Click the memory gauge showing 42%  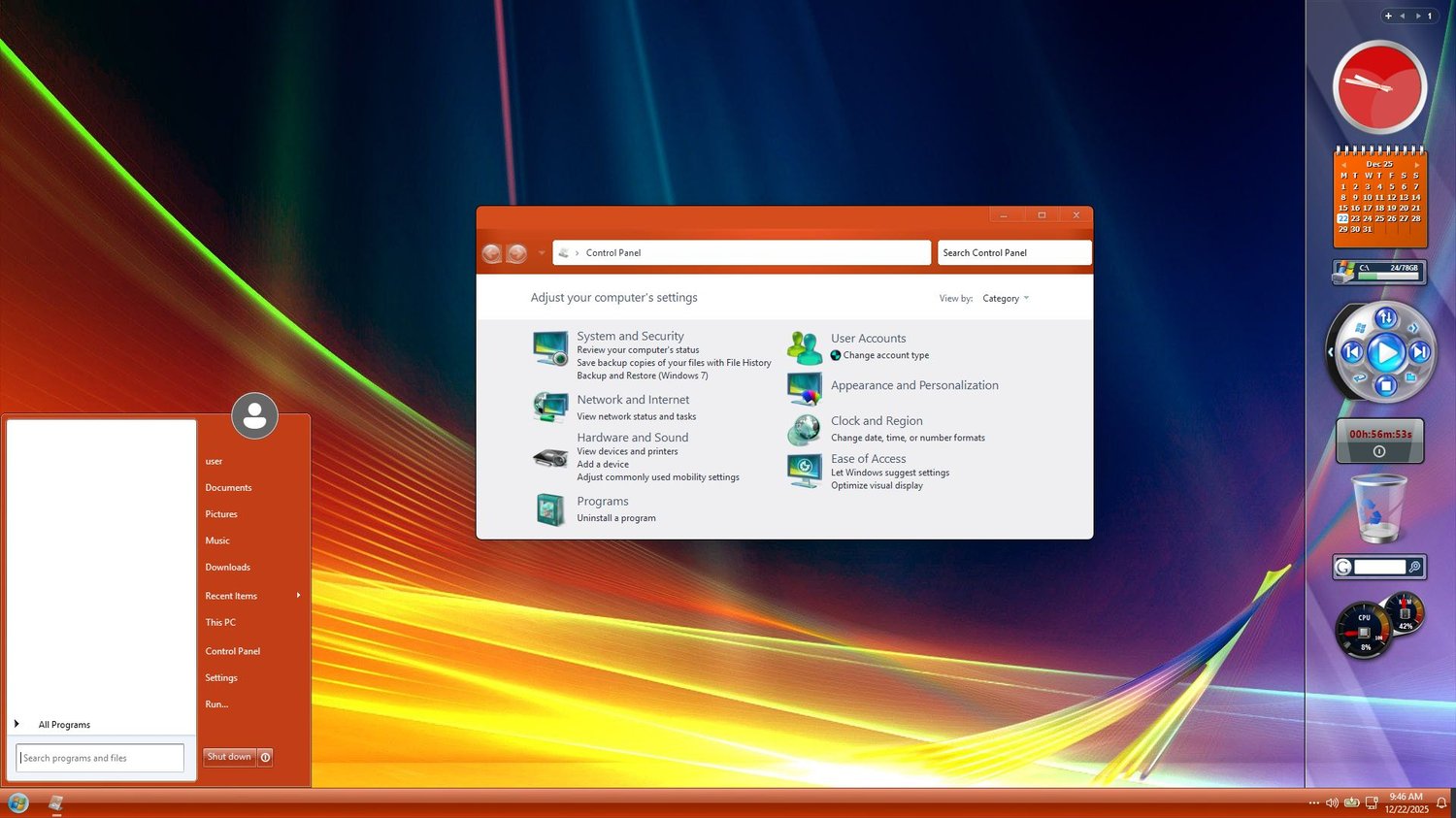pyautogui.click(x=1405, y=613)
